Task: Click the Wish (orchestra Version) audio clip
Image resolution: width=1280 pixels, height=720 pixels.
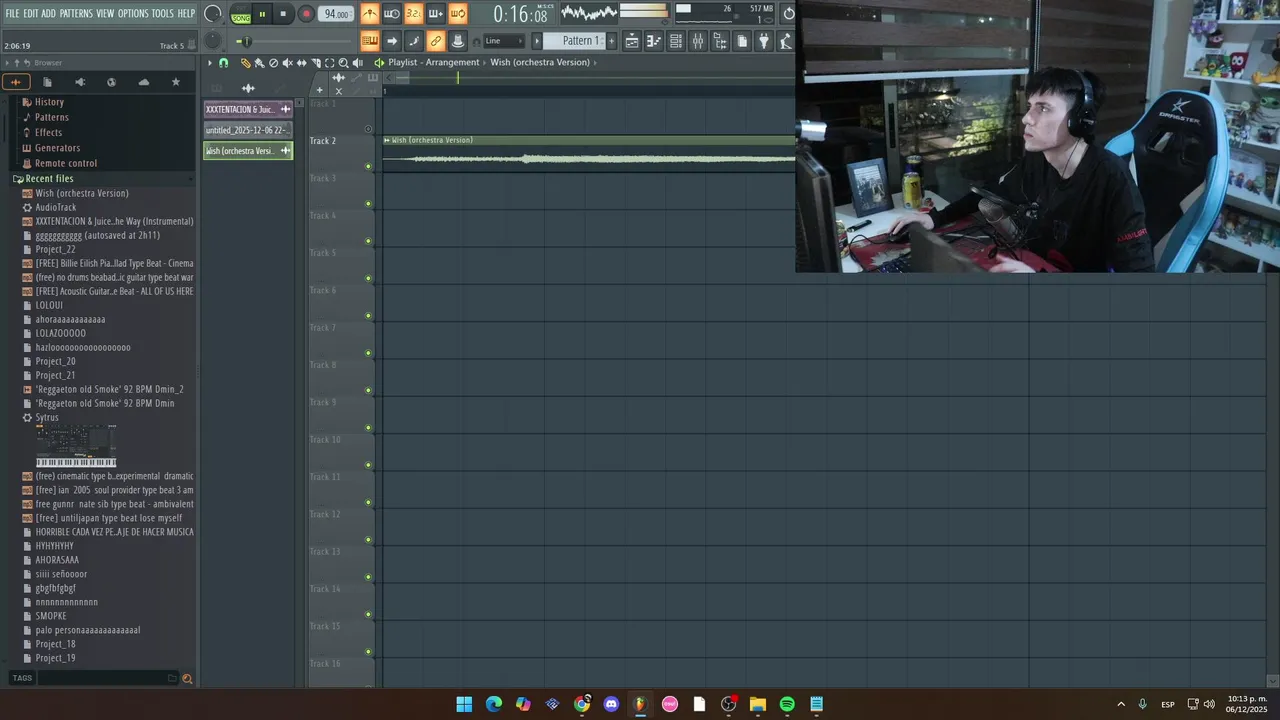Action: point(589,154)
